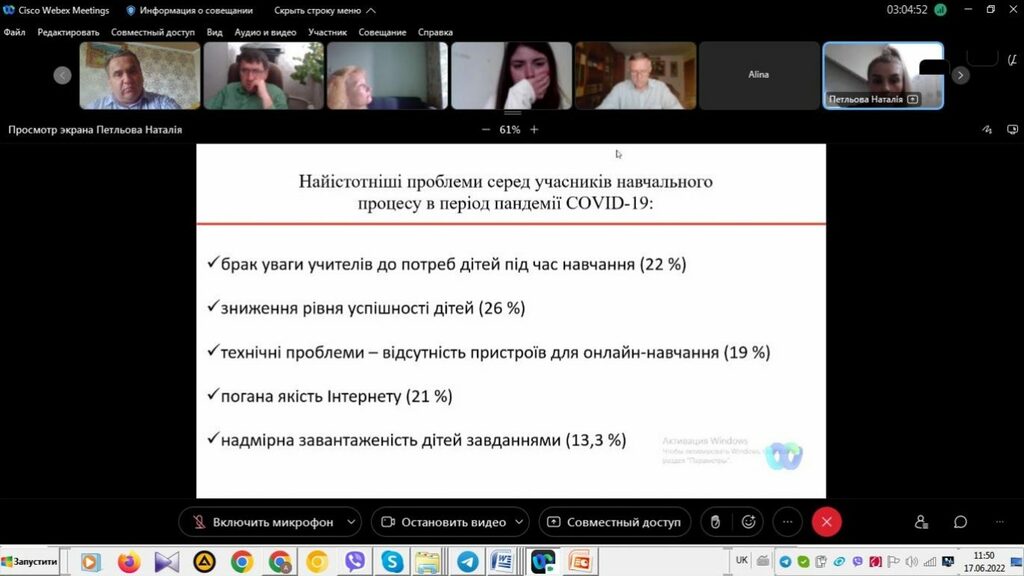Unmute microphone with Включить микрофон button

(x=260, y=522)
